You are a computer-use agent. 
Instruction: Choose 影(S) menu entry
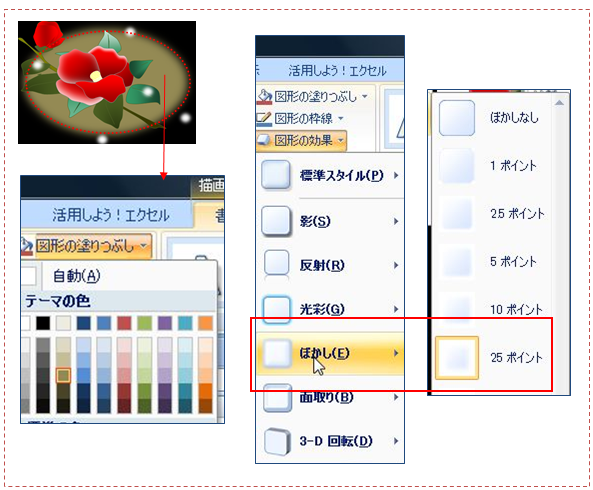[x=330, y=221]
